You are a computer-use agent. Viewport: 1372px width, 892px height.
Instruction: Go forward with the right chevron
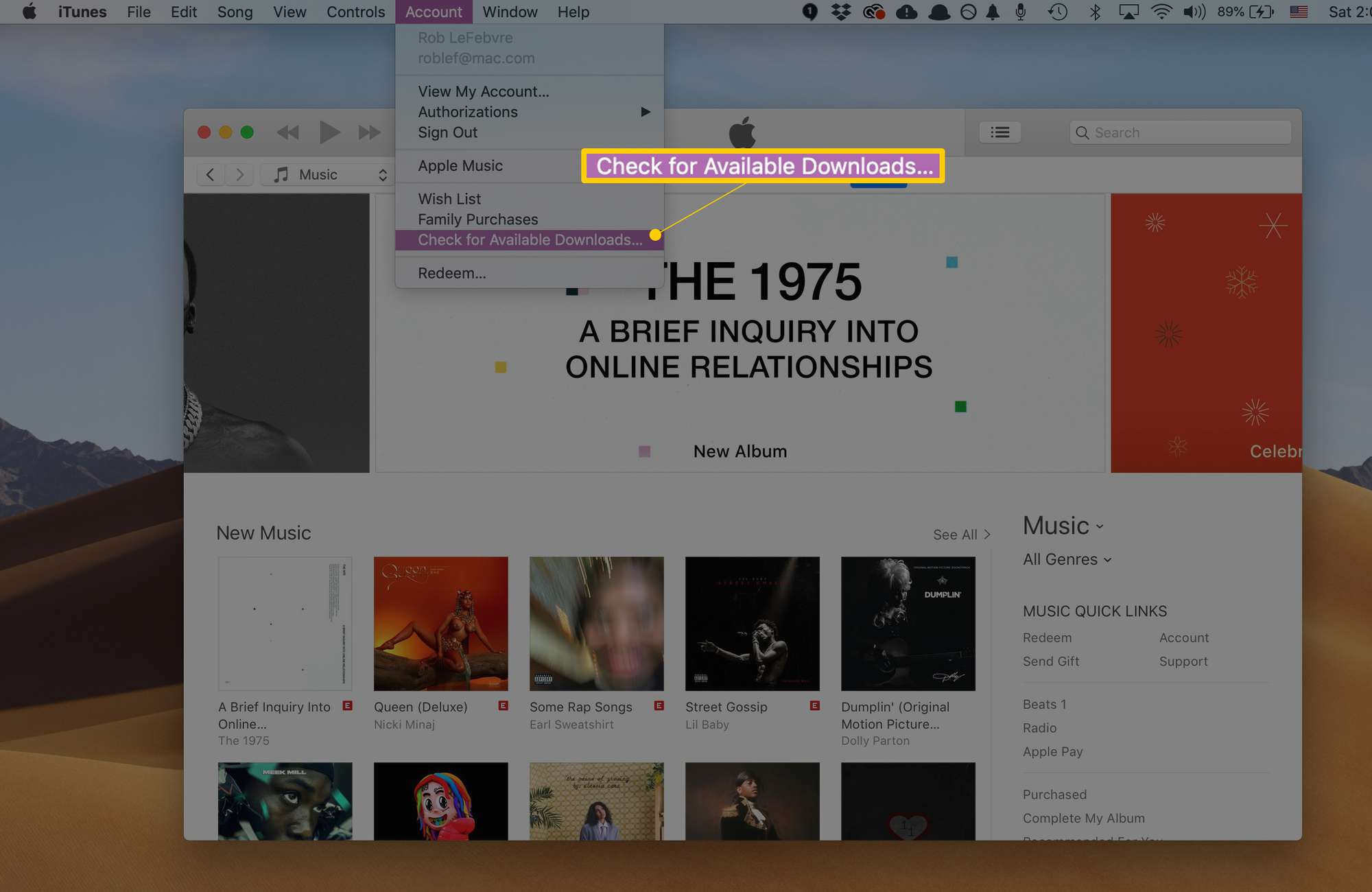click(239, 174)
